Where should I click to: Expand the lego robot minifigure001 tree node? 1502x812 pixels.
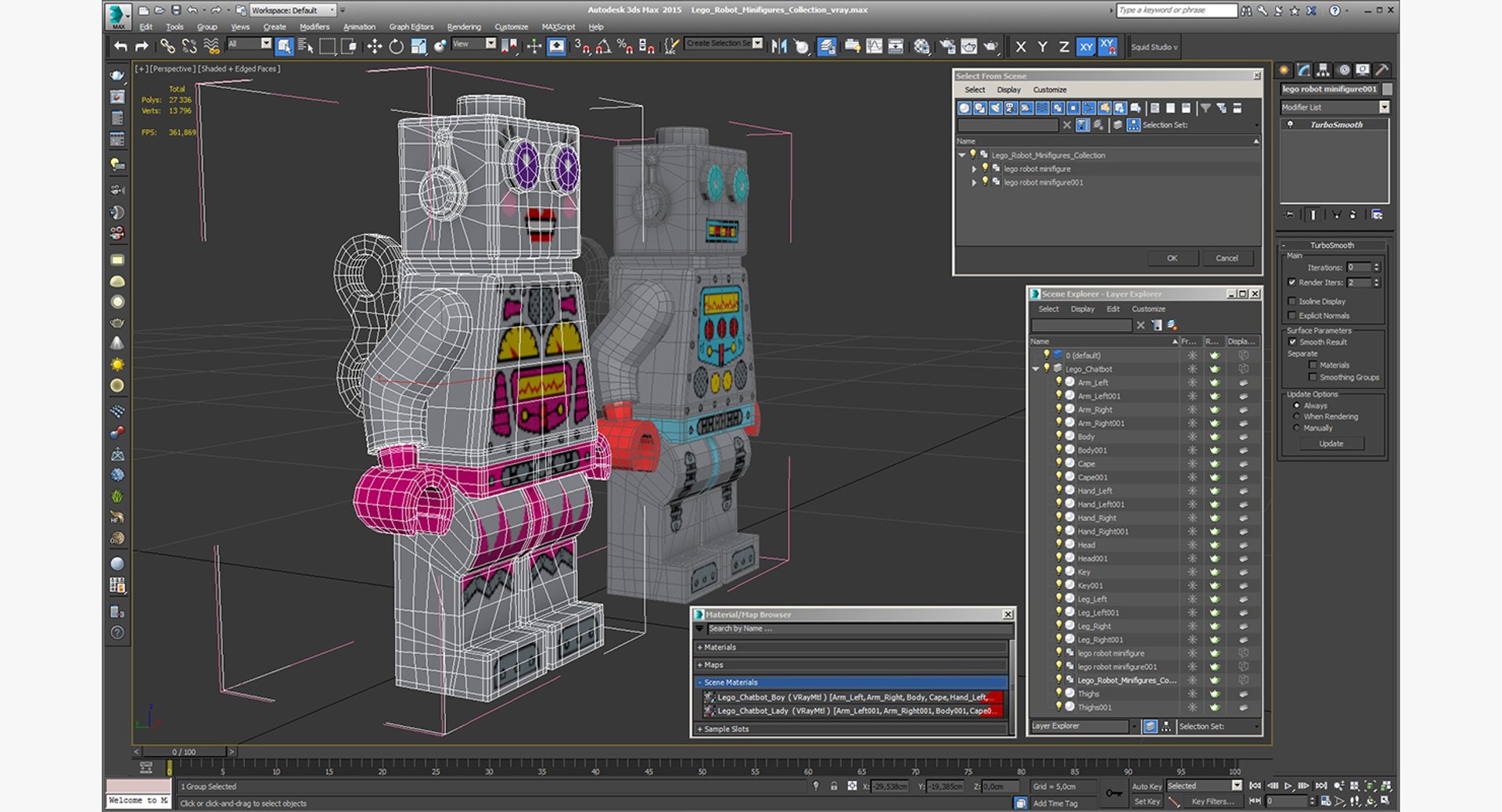974,182
